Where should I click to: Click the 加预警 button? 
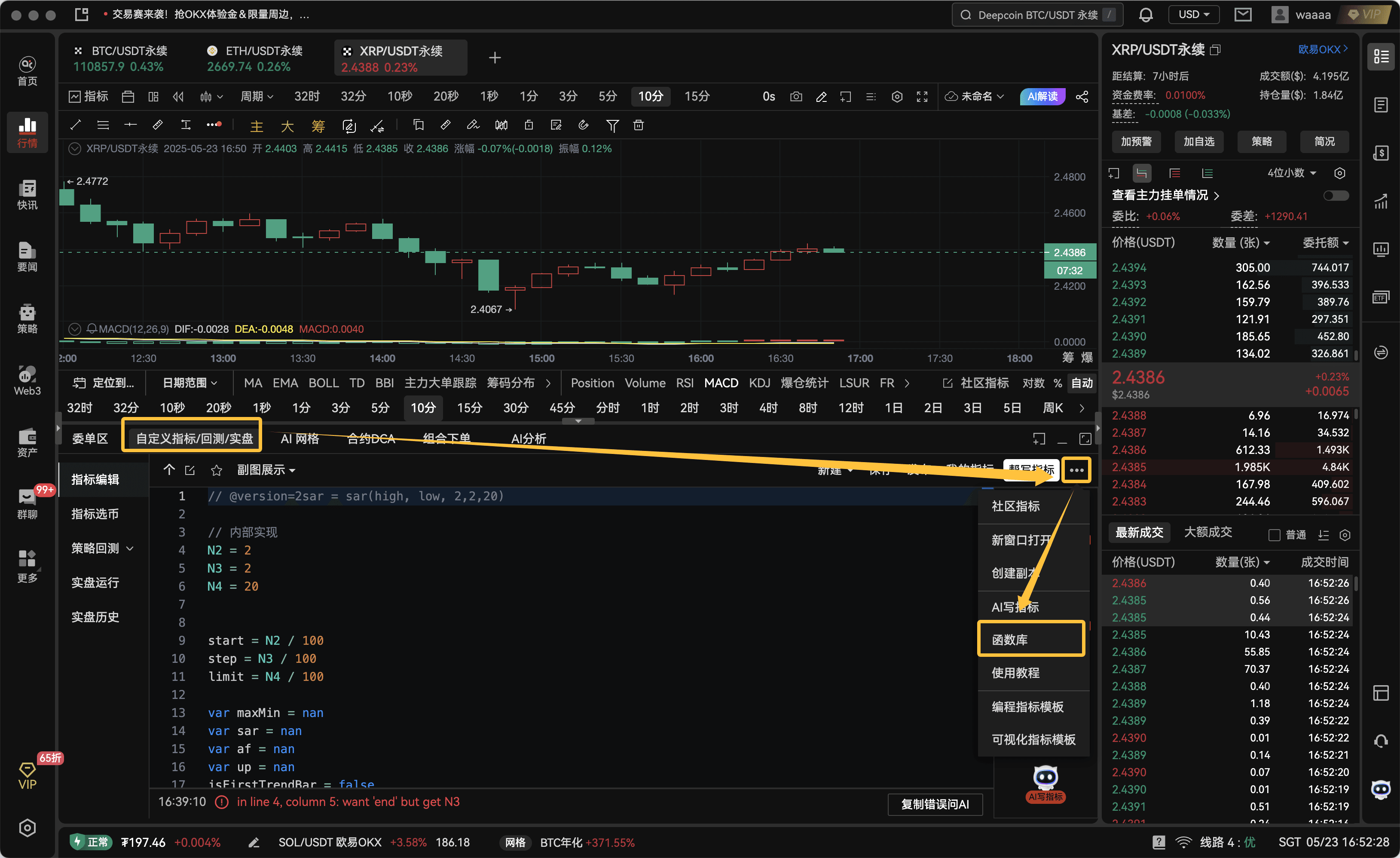(x=1136, y=141)
